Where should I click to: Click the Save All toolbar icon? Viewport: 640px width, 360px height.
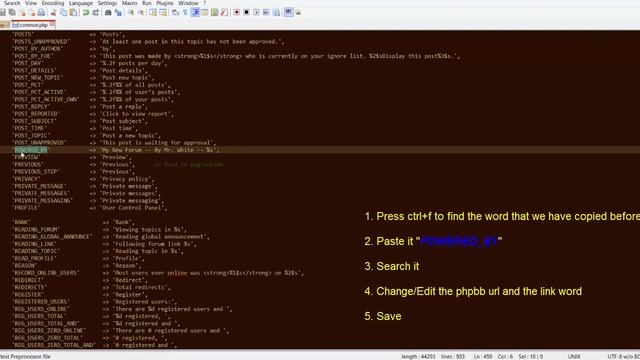(x=12, y=13)
